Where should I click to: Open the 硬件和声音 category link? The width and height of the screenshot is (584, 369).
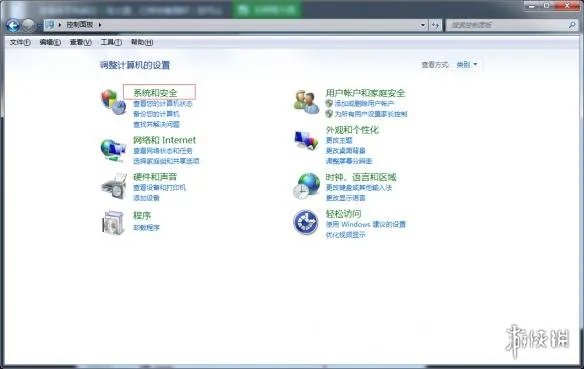[x=155, y=177]
